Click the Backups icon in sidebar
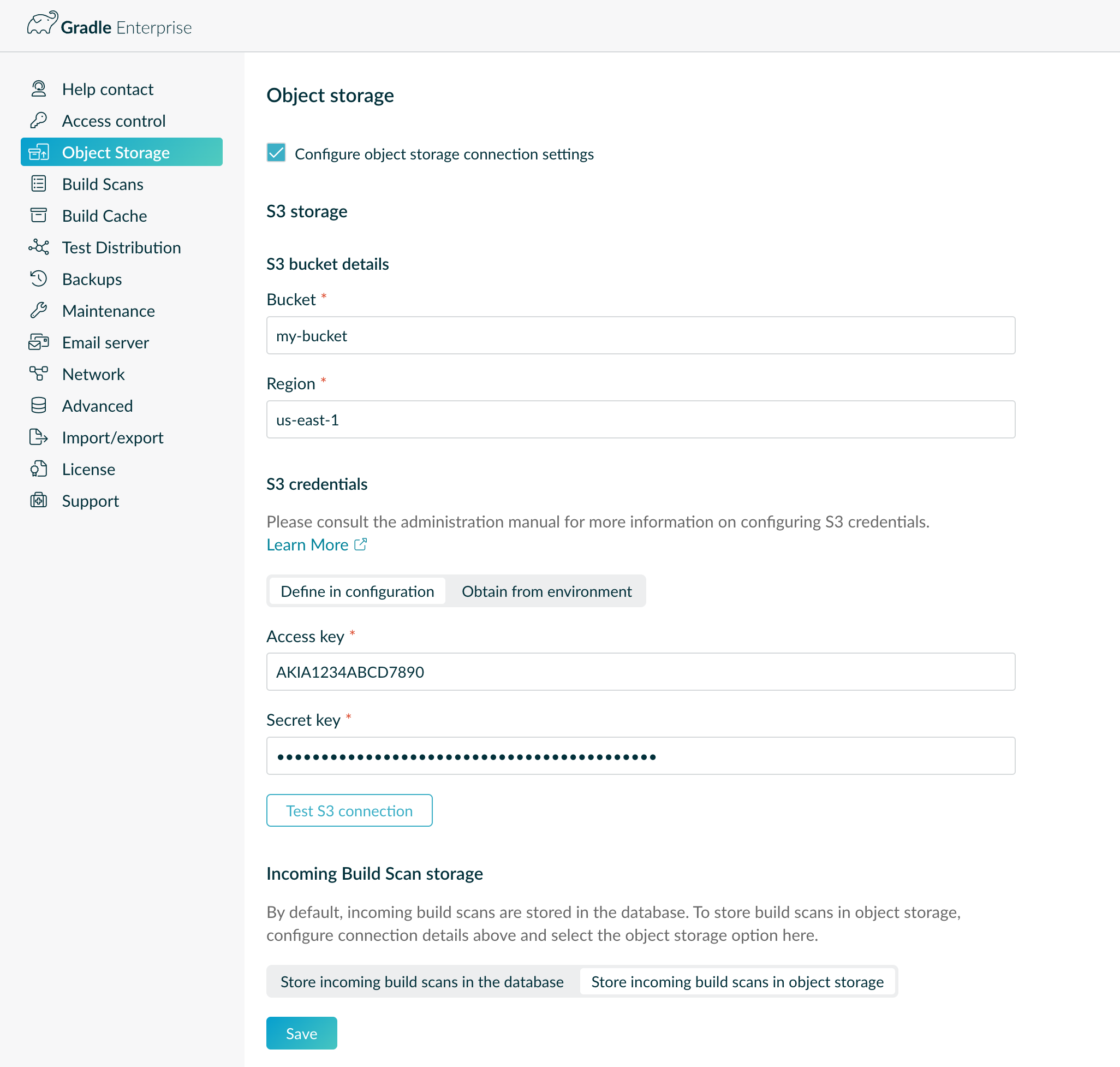The width and height of the screenshot is (1120, 1067). (38, 278)
